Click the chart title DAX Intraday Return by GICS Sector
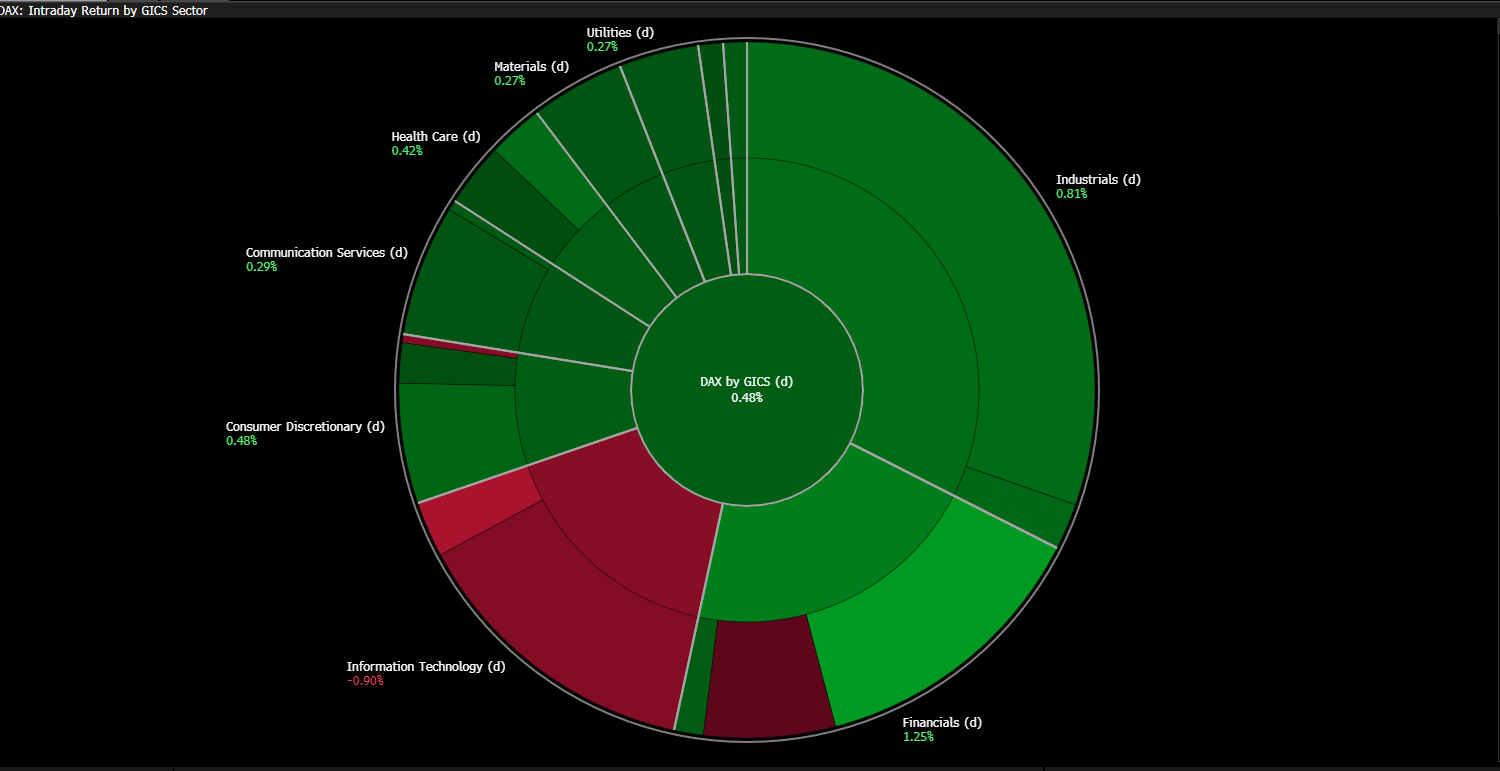Viewport: 1500px width, 771px height. coord(104,10)
